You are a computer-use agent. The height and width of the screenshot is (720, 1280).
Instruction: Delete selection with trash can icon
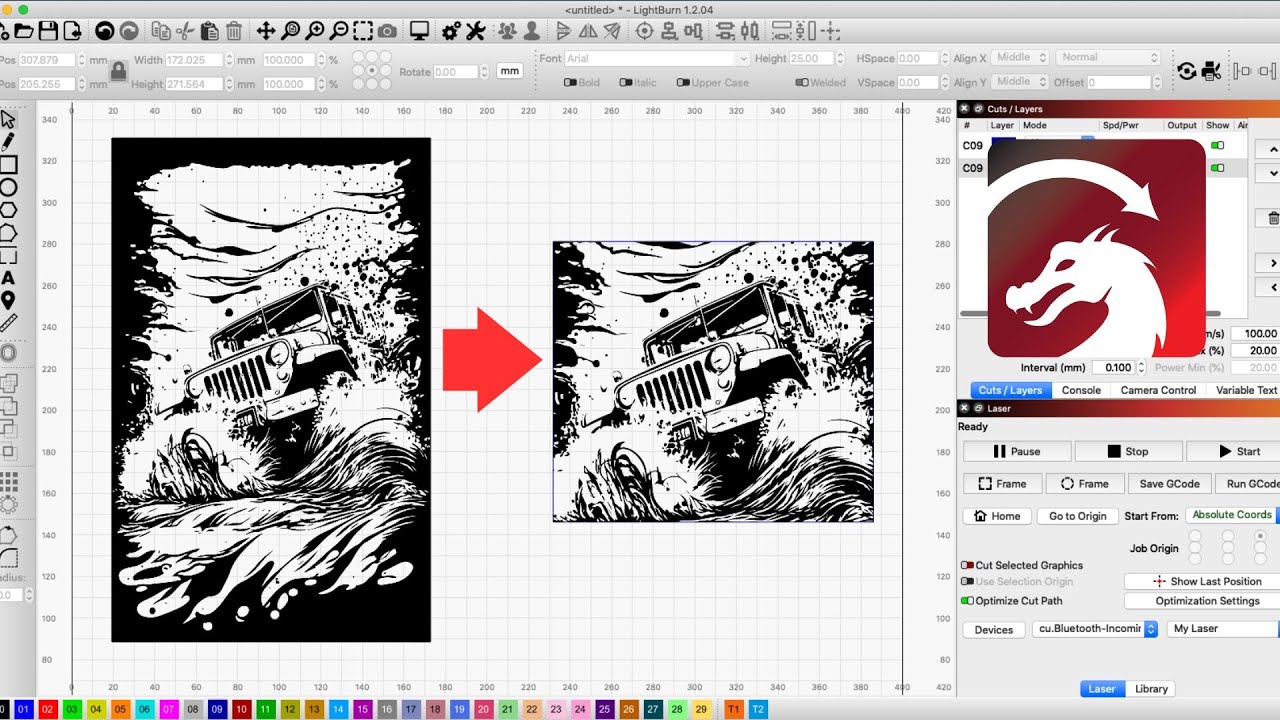click(x=234, y=31)
